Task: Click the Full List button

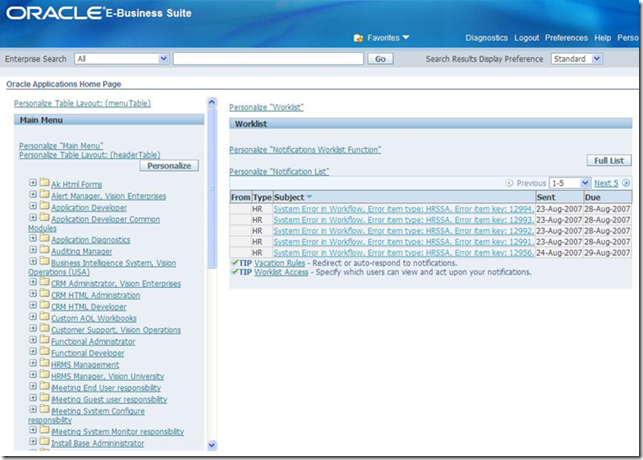Action: 609,160
